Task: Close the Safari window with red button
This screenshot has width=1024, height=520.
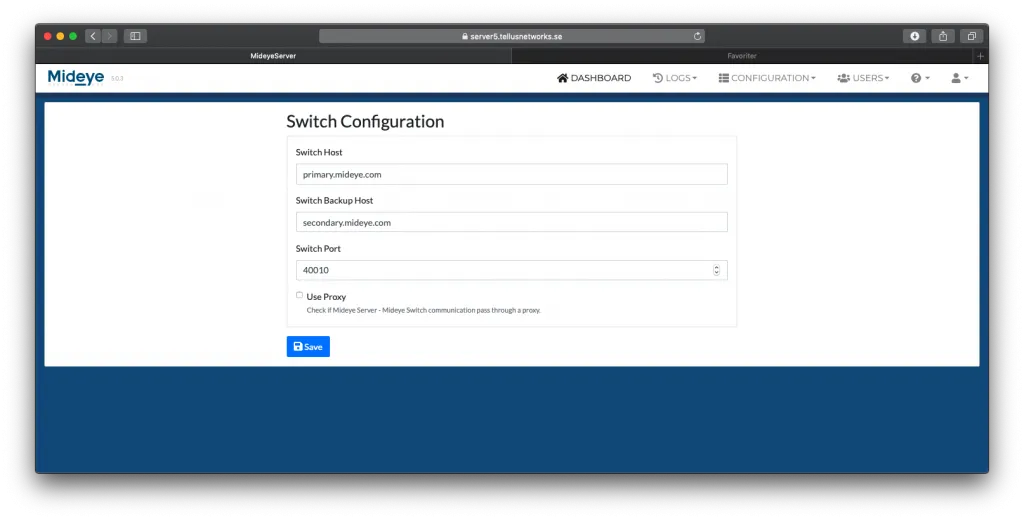Action: (48, 36)
